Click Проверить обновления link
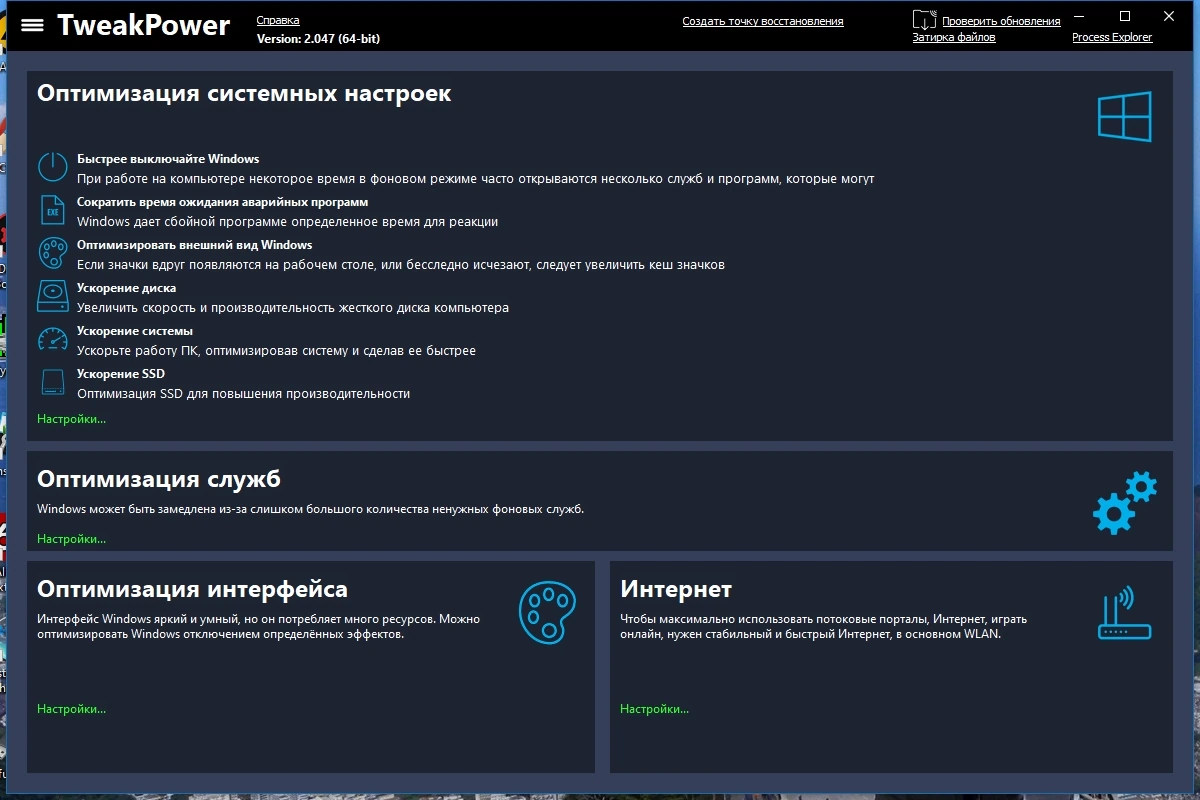1200x800 pixels. (x=1001, y=21)
